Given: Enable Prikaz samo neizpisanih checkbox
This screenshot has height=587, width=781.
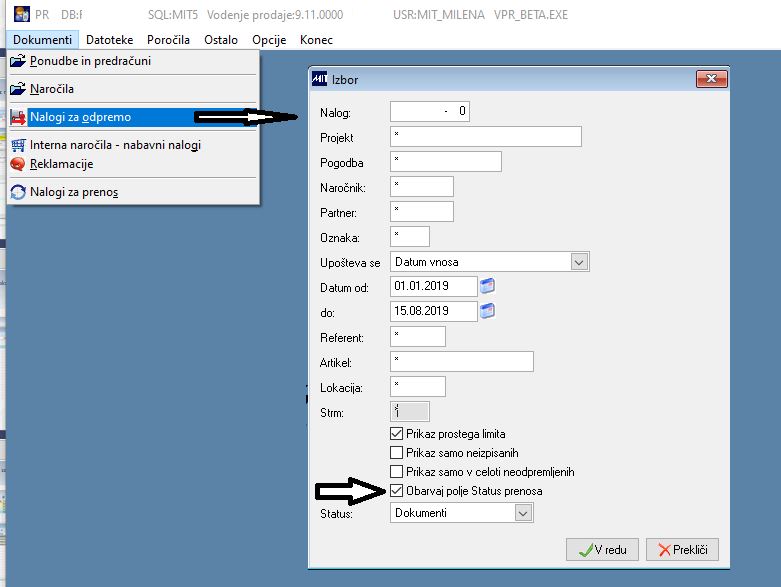Looking at the screenshot, I should tap(396, 453).
